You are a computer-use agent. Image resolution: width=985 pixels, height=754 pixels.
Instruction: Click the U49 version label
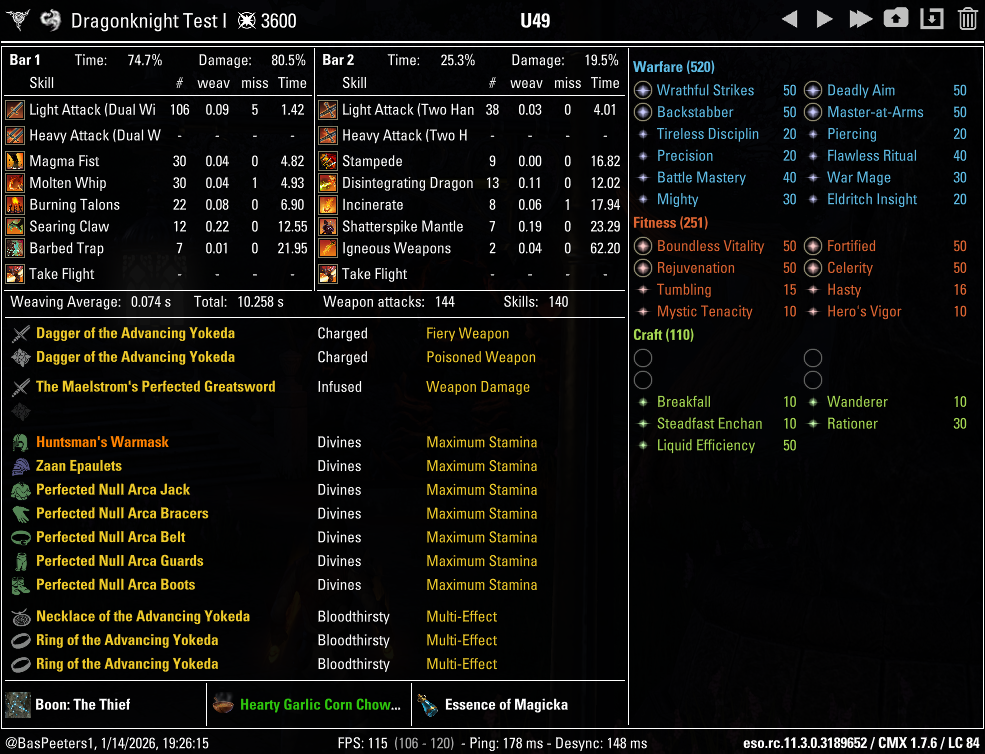point(535,21)
